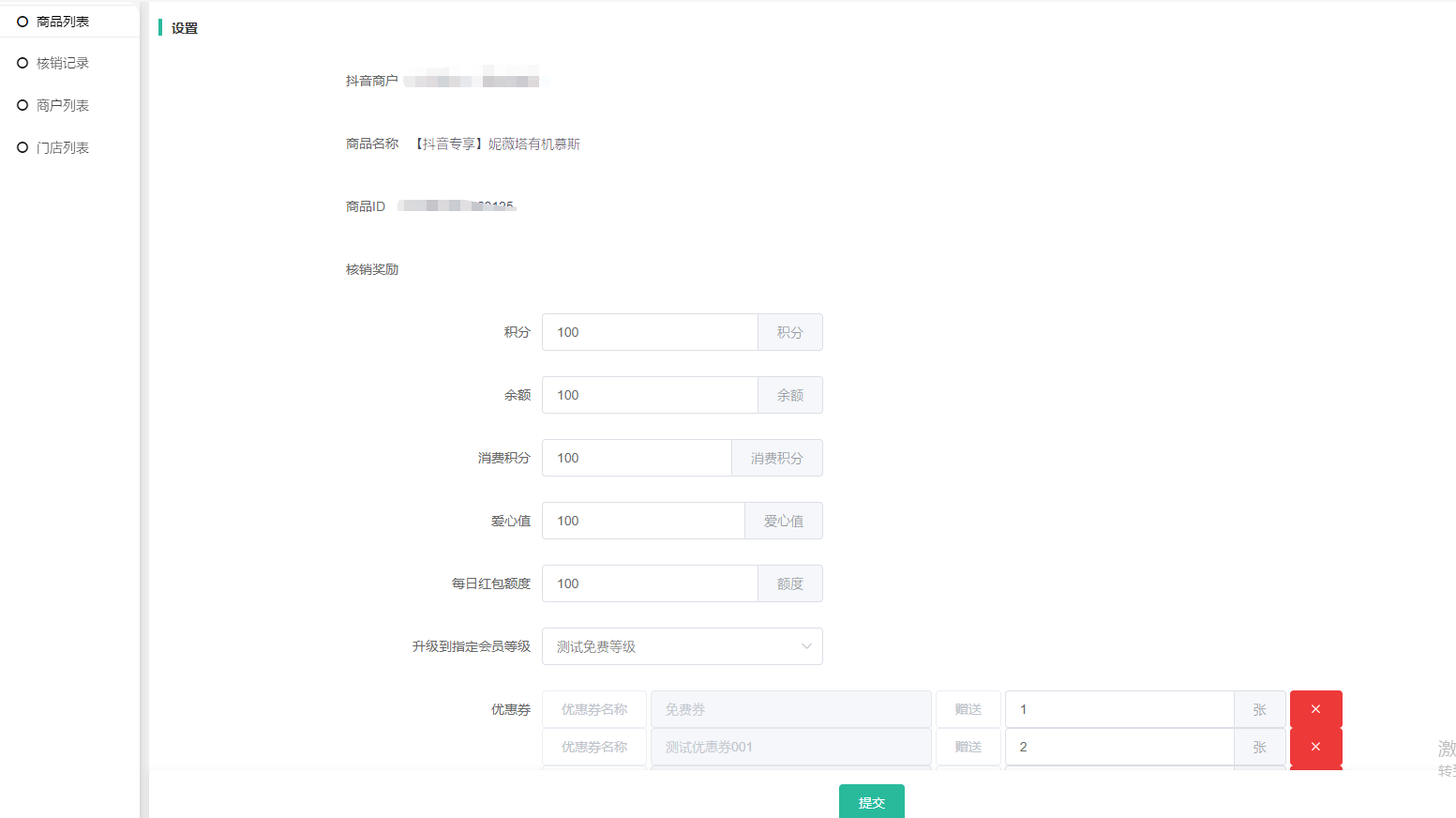
Task: Click the circle icon beside 商户列表
Action: (x=23, y=105)
